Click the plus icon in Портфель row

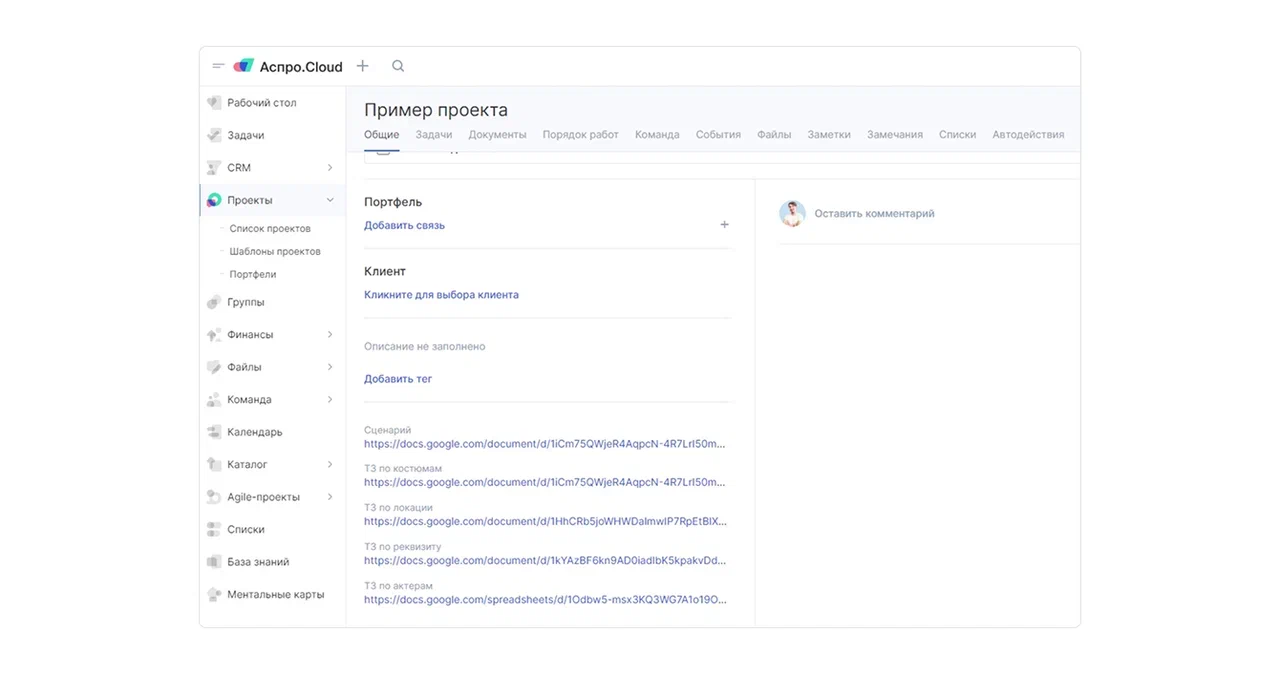pos(725,225)
